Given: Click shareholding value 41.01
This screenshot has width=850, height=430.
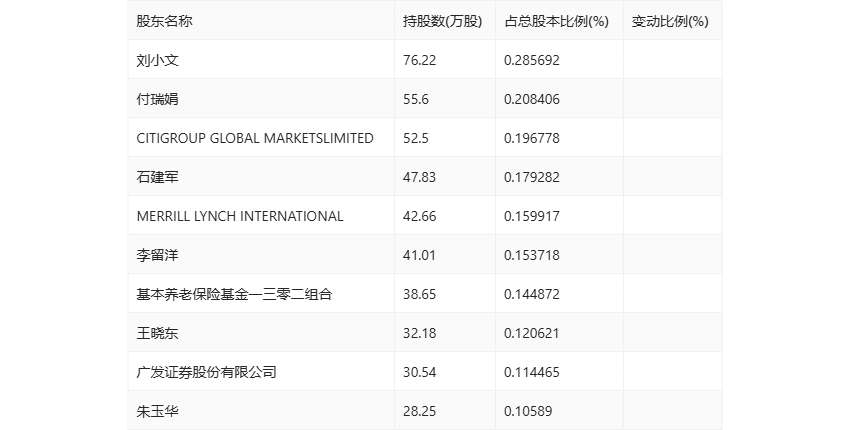Looking at the screenshot, I should [420, 255].
